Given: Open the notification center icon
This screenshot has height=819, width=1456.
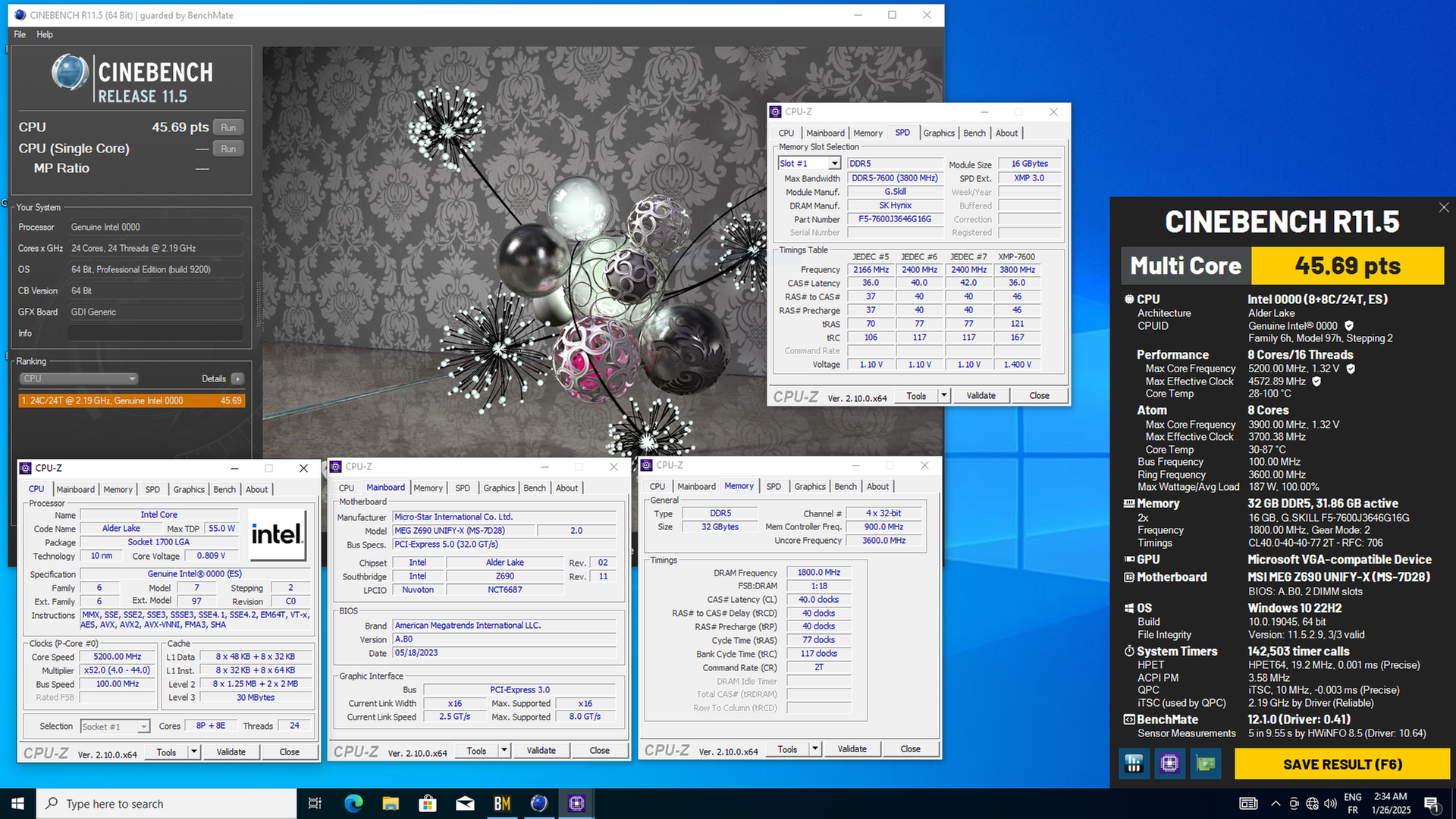Looking at the screenshot, I should click(1432, 804).
